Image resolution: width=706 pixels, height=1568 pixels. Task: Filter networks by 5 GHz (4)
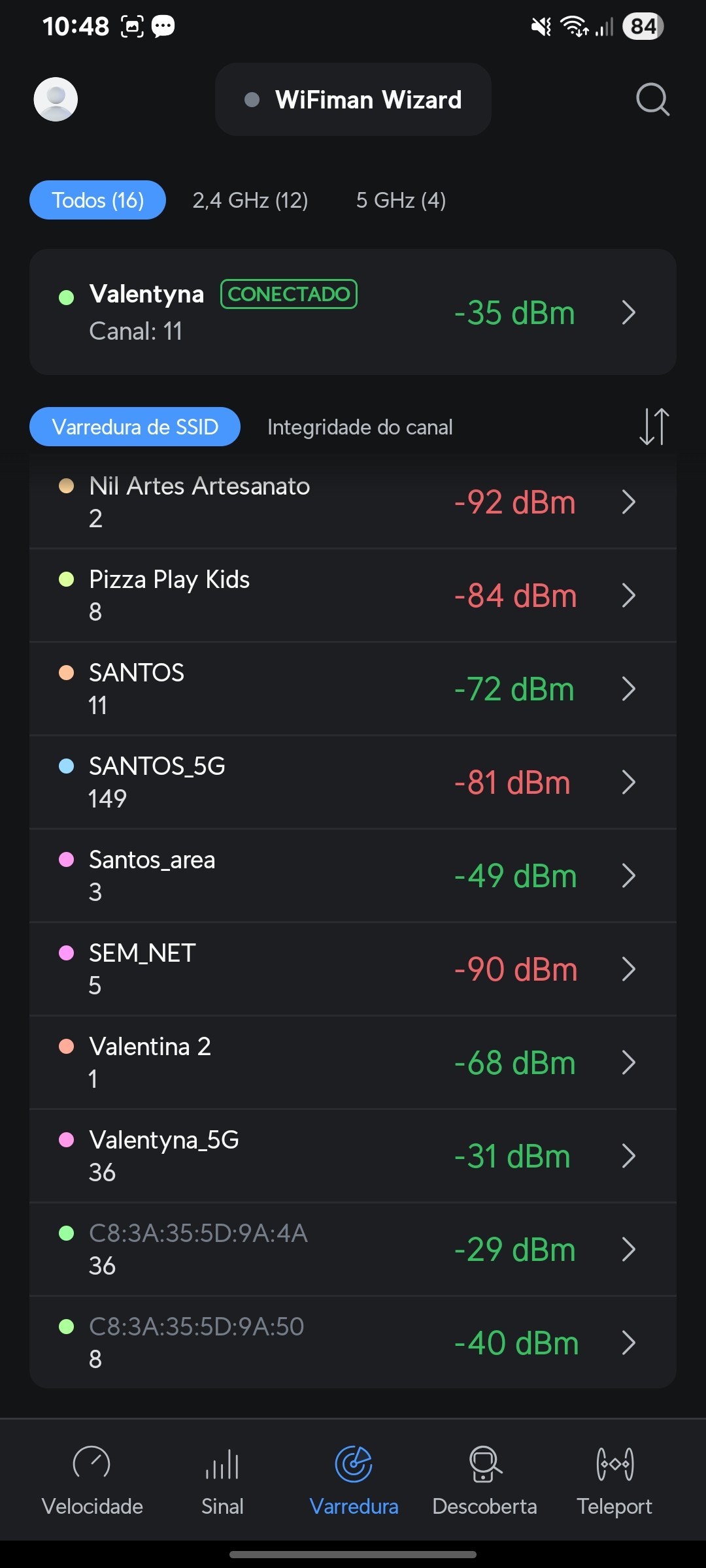pyautogui.click(x=401, y=200)
